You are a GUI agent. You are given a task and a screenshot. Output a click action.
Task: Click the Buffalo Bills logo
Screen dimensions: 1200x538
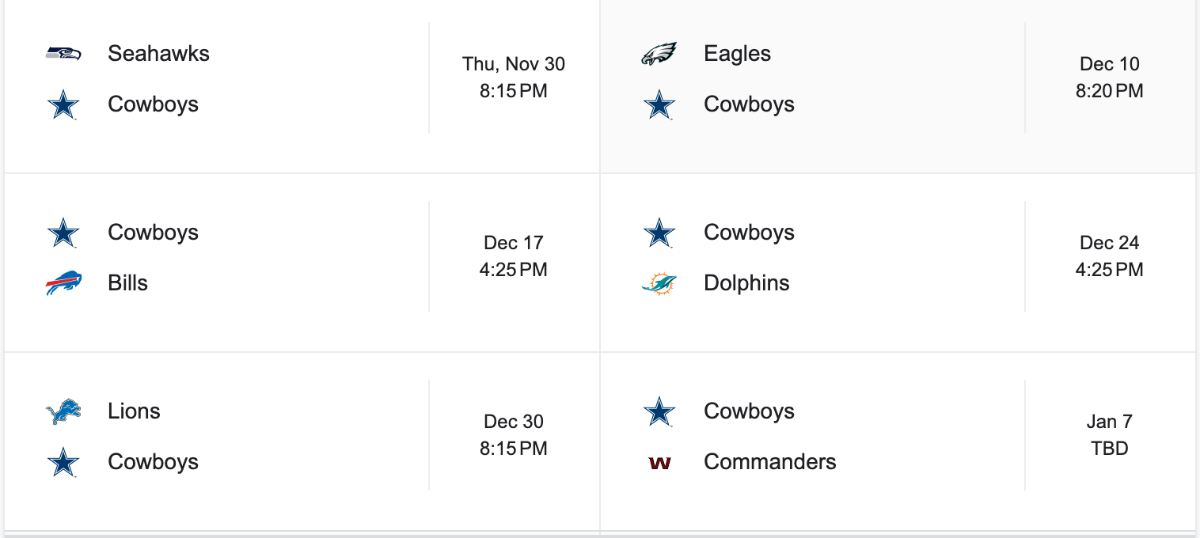[63, 283]
